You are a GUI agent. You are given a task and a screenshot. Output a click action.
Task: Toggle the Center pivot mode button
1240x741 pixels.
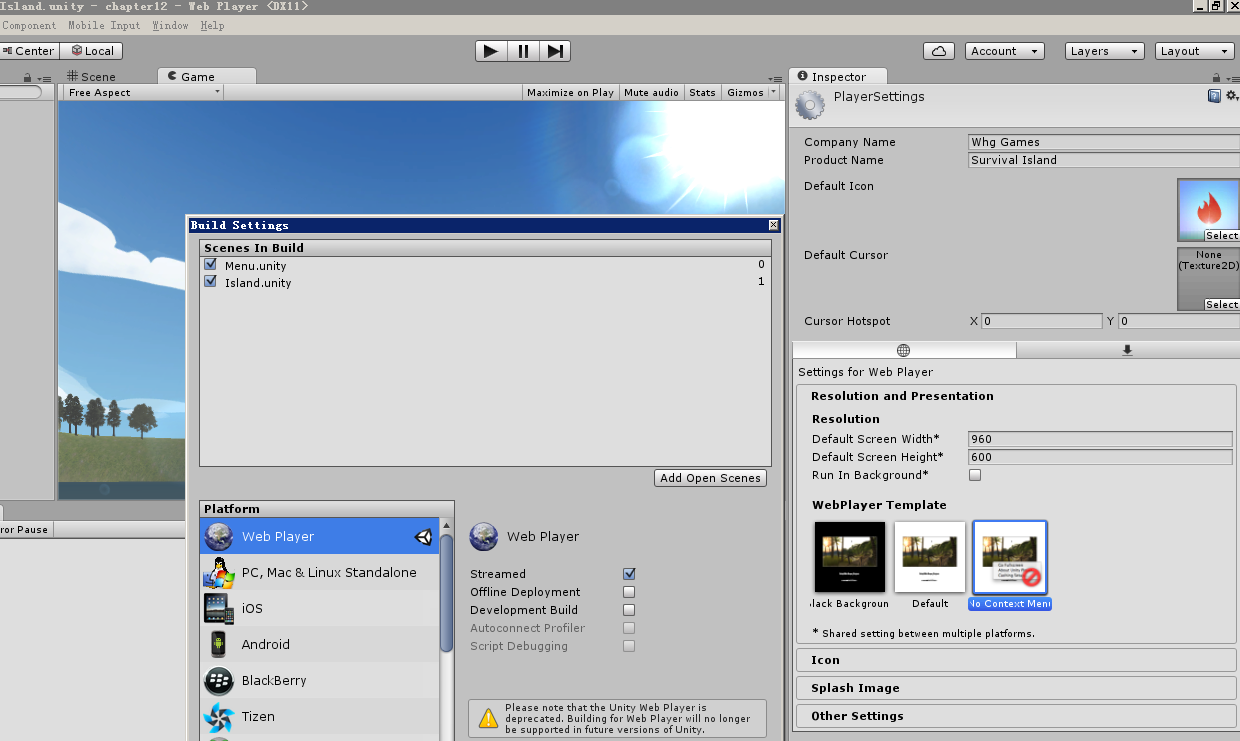[29, 51]
